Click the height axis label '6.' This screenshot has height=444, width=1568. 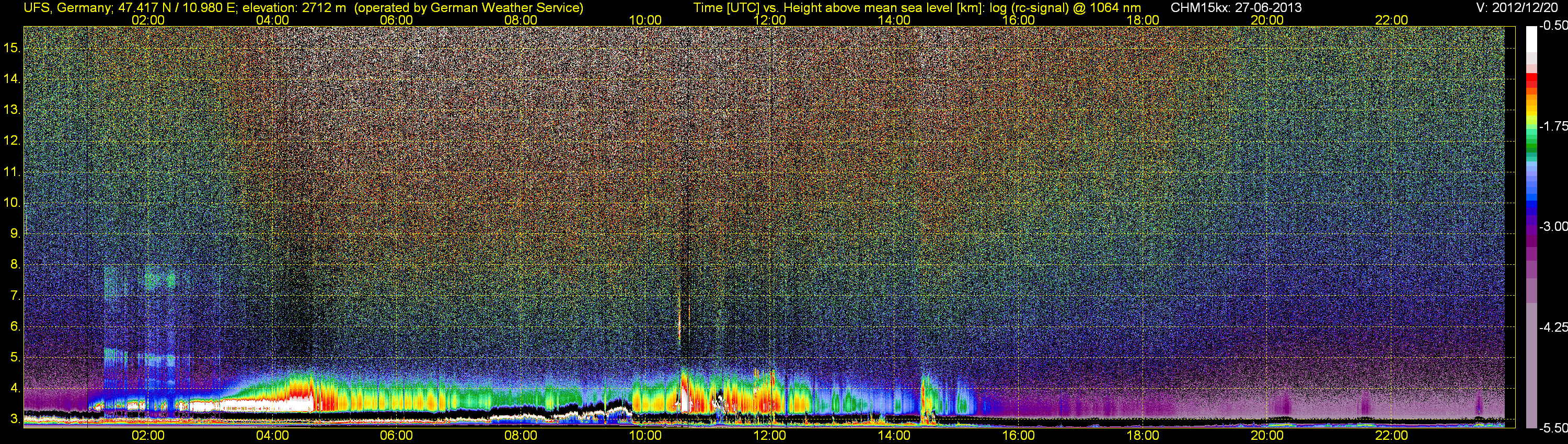point(15,326)
